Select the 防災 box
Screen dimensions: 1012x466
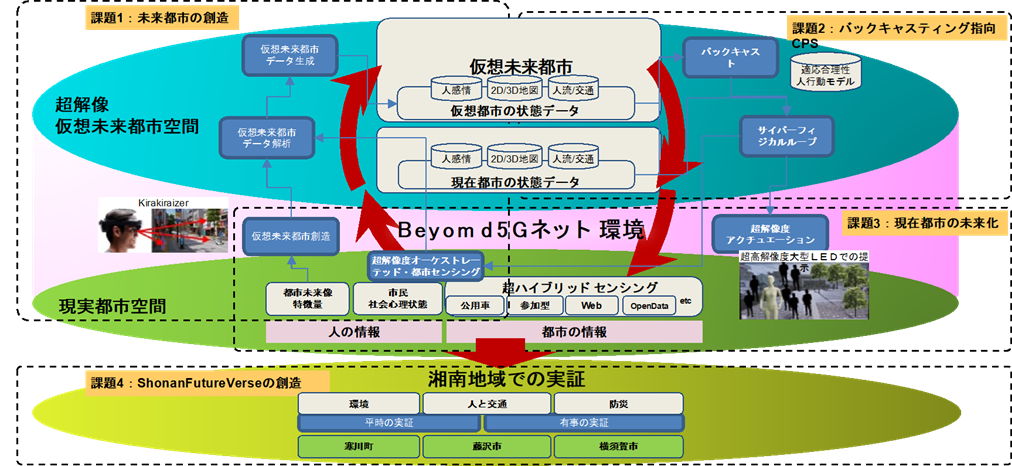click(x=618, y=404)
